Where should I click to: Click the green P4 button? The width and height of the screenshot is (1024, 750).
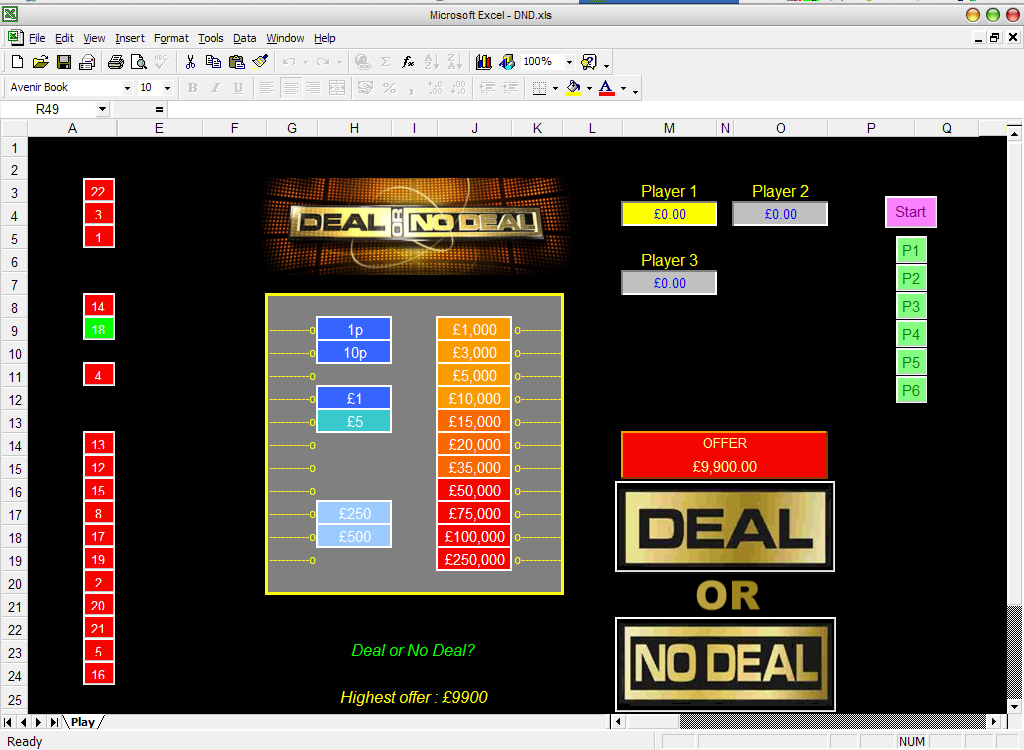pyautogui.click(x=910, y=334)
